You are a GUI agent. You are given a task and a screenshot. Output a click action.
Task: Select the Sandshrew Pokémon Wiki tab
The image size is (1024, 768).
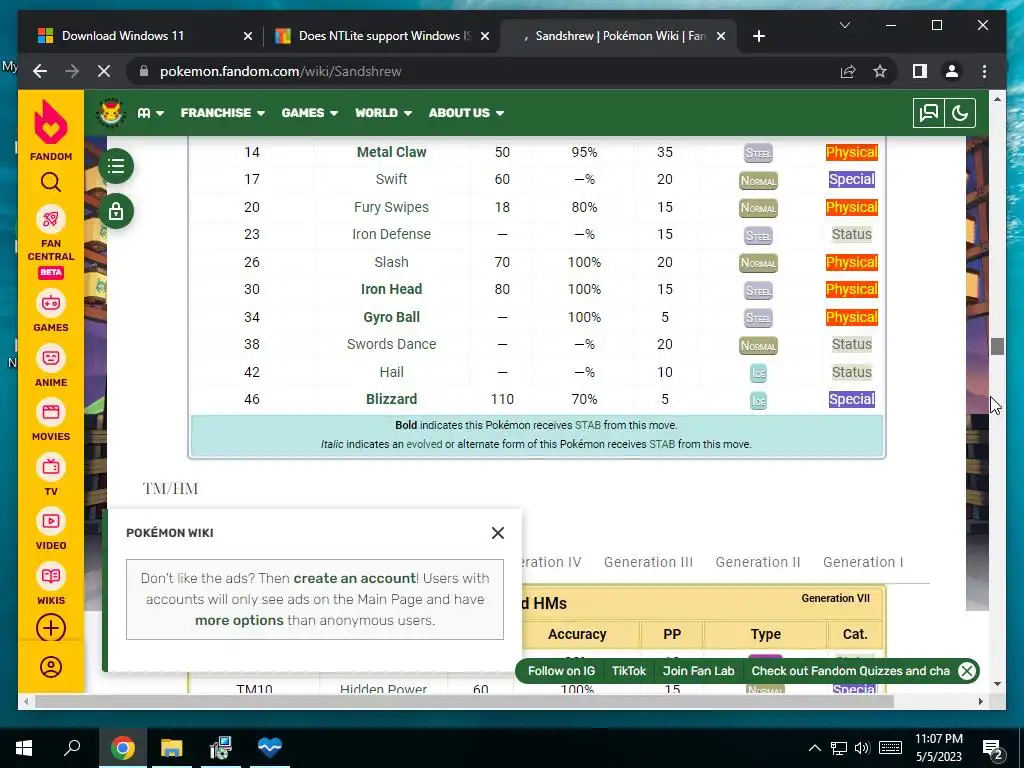(x=617, y=36)
